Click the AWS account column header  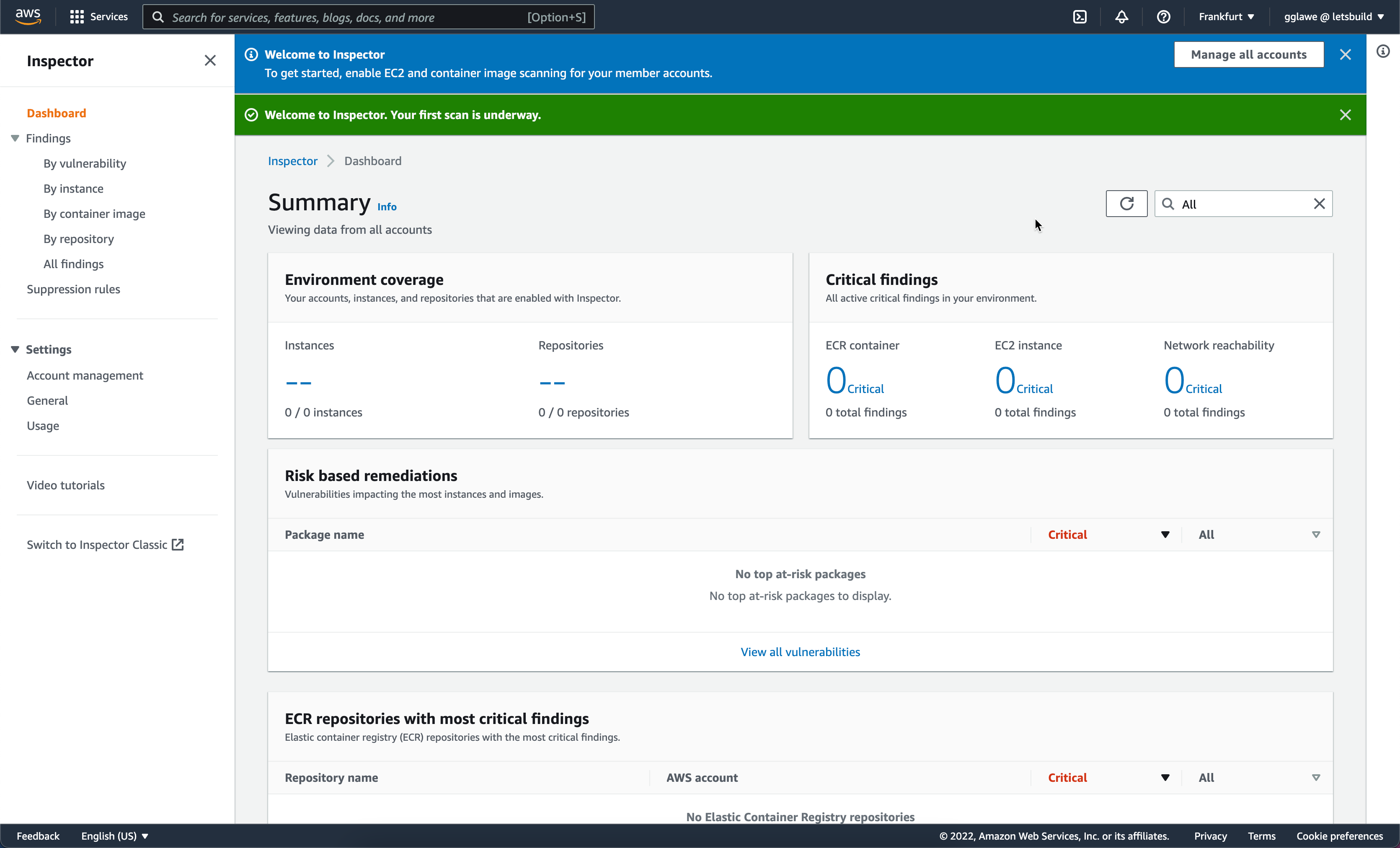click(702, 778)
